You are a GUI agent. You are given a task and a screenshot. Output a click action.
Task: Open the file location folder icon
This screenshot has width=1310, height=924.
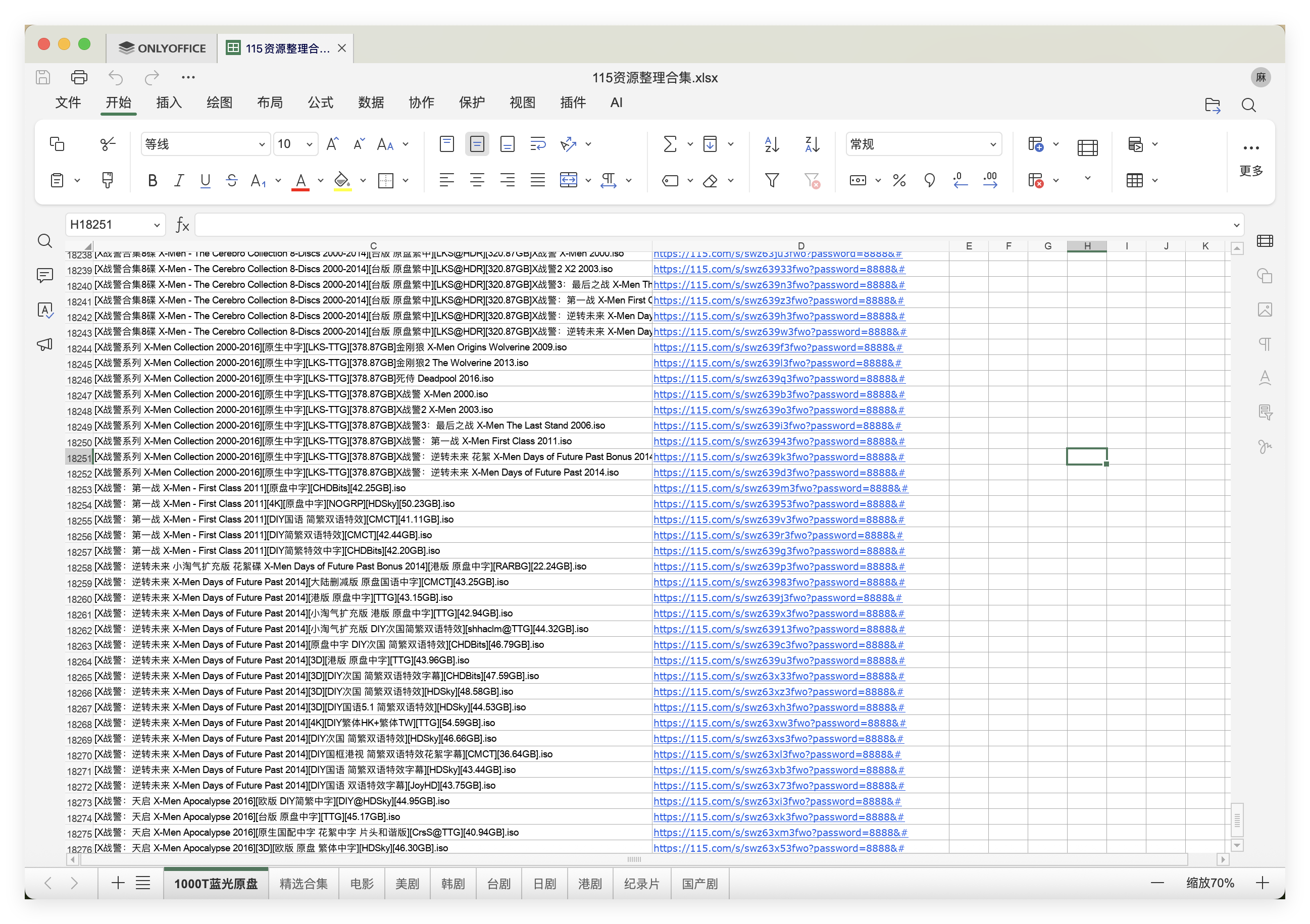[1213, 105]
